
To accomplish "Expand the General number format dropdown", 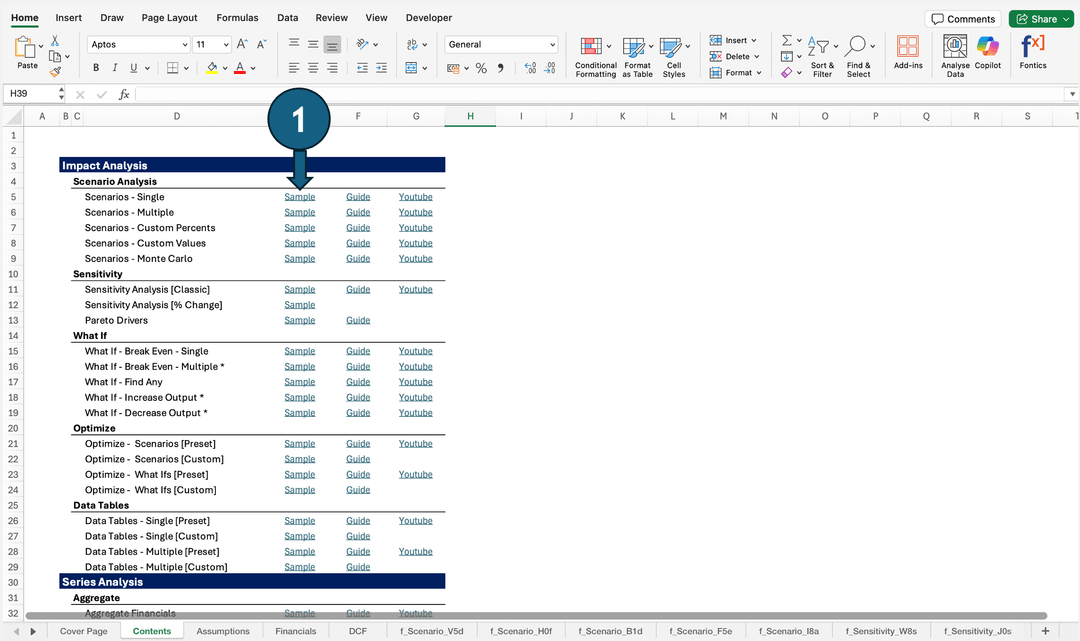I will click(x=501, y=44).
